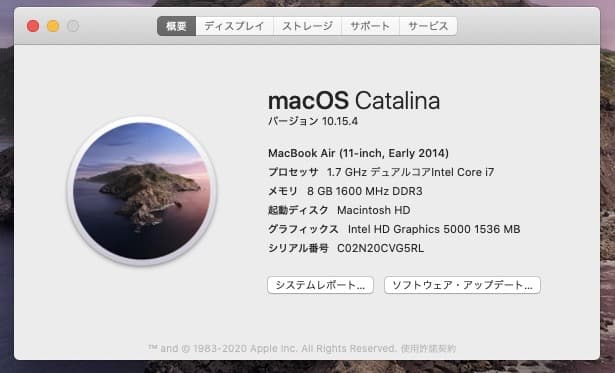
Task: Close the window with red button
Action: coord(33,26)
